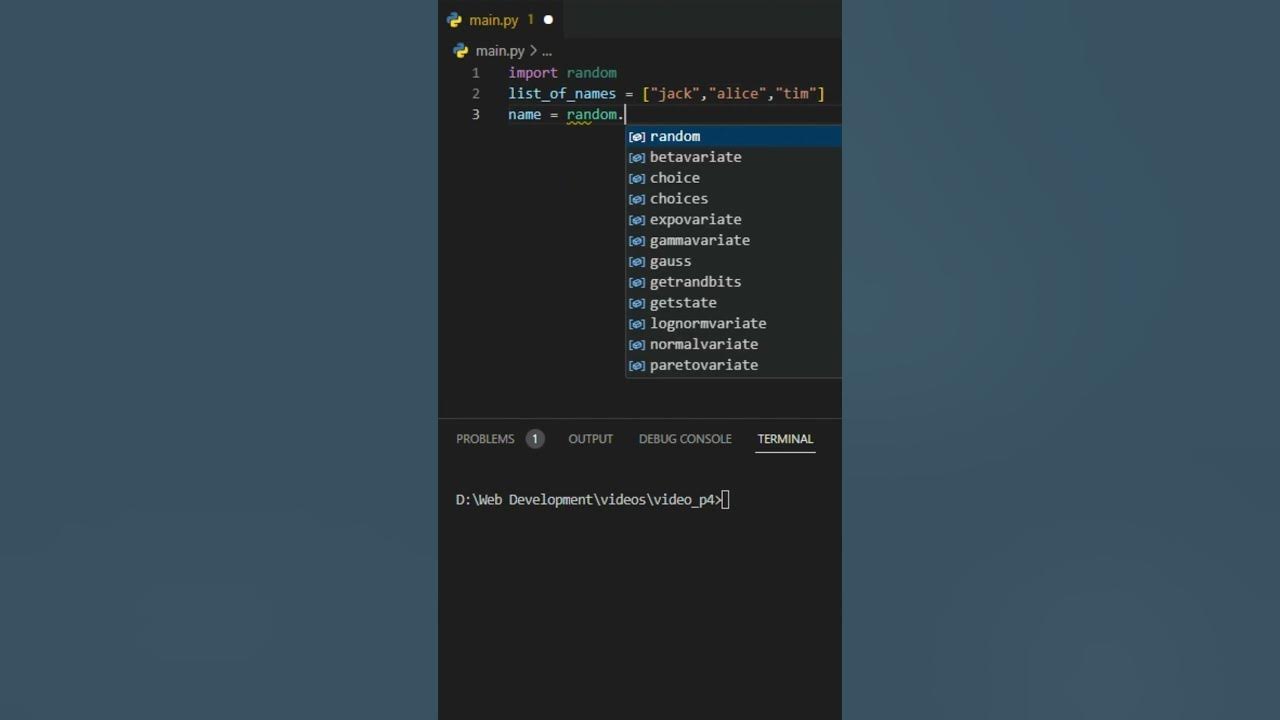Switch to the OUTPUT panel tab
Image resolution: width=1280 pixels, height=720 pixels.
coord(590,439)
